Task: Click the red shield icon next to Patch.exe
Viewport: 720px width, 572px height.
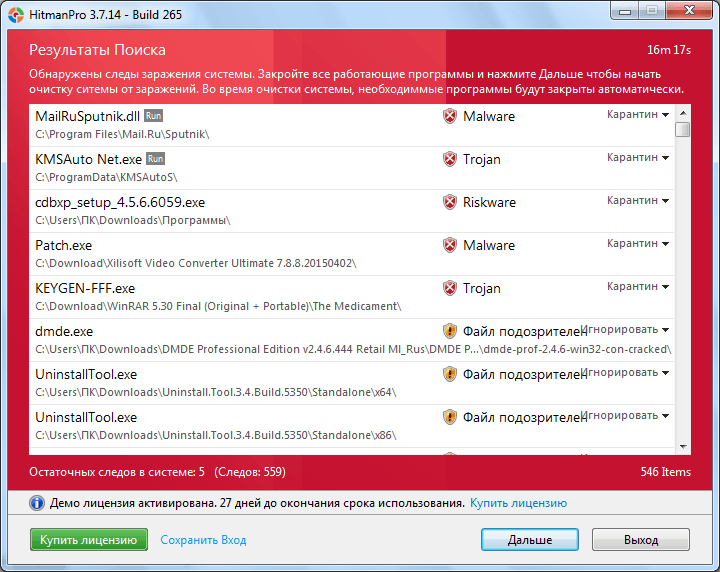Action: (450, 245)
